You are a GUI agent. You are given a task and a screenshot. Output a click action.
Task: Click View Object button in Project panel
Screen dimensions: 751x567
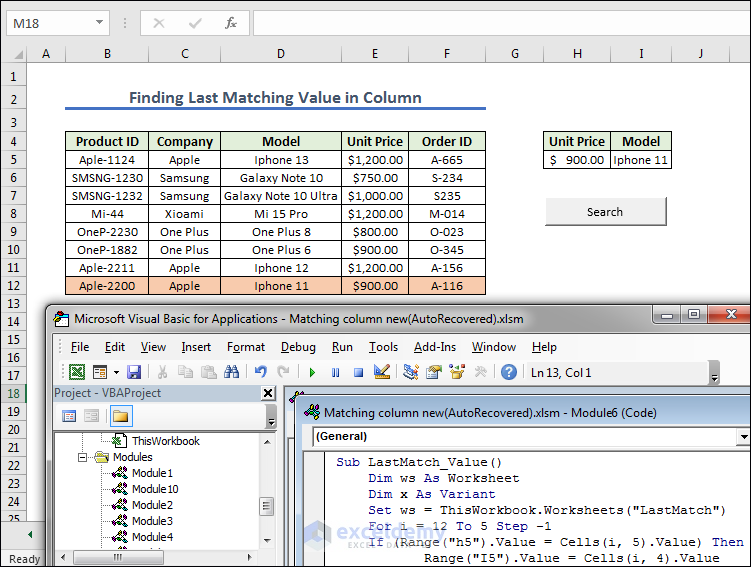(92, 416)
